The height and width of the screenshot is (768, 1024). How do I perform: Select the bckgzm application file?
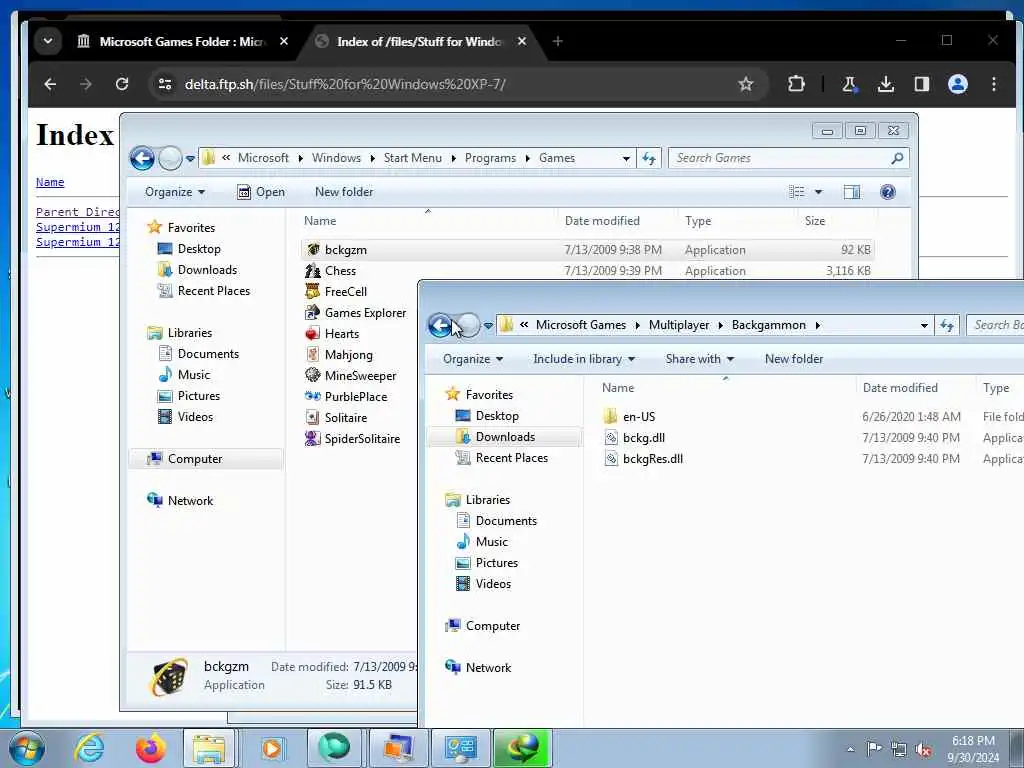point(587,249)
